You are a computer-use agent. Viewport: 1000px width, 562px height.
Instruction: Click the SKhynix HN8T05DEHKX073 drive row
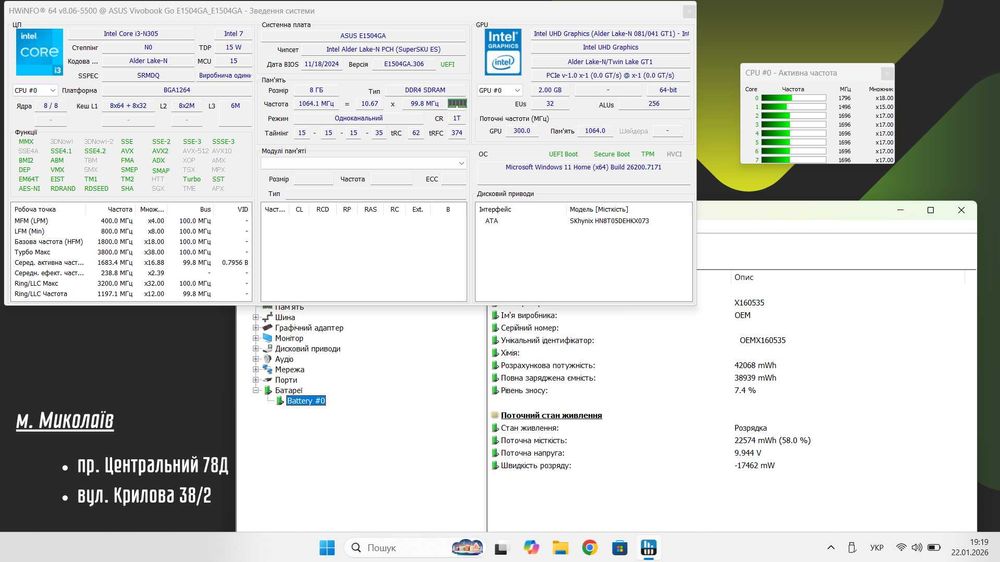tap(584, 221)
